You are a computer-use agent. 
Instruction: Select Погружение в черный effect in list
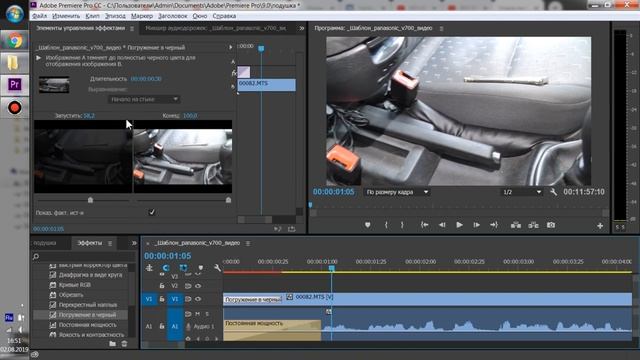(x=87, y=315)
